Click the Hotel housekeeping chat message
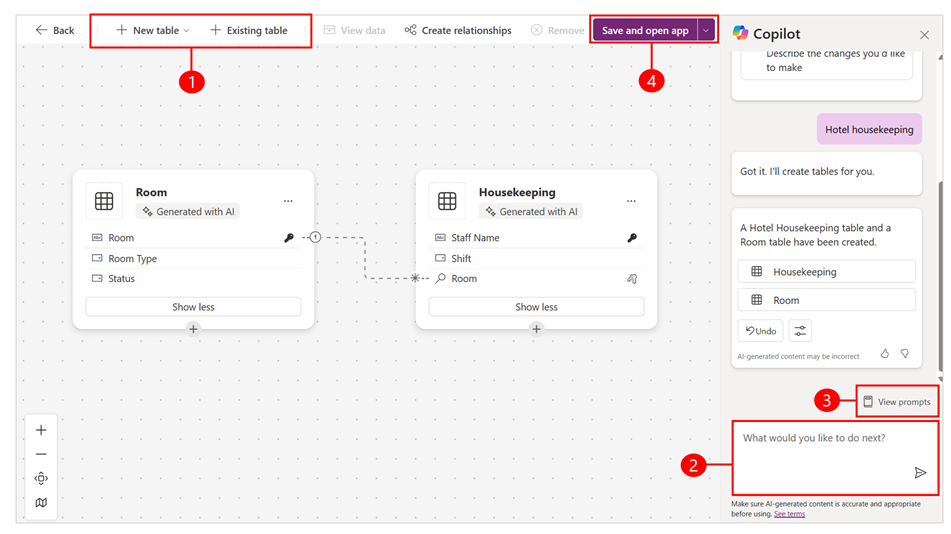Screen dimensions: 951x534 (869, 129)
